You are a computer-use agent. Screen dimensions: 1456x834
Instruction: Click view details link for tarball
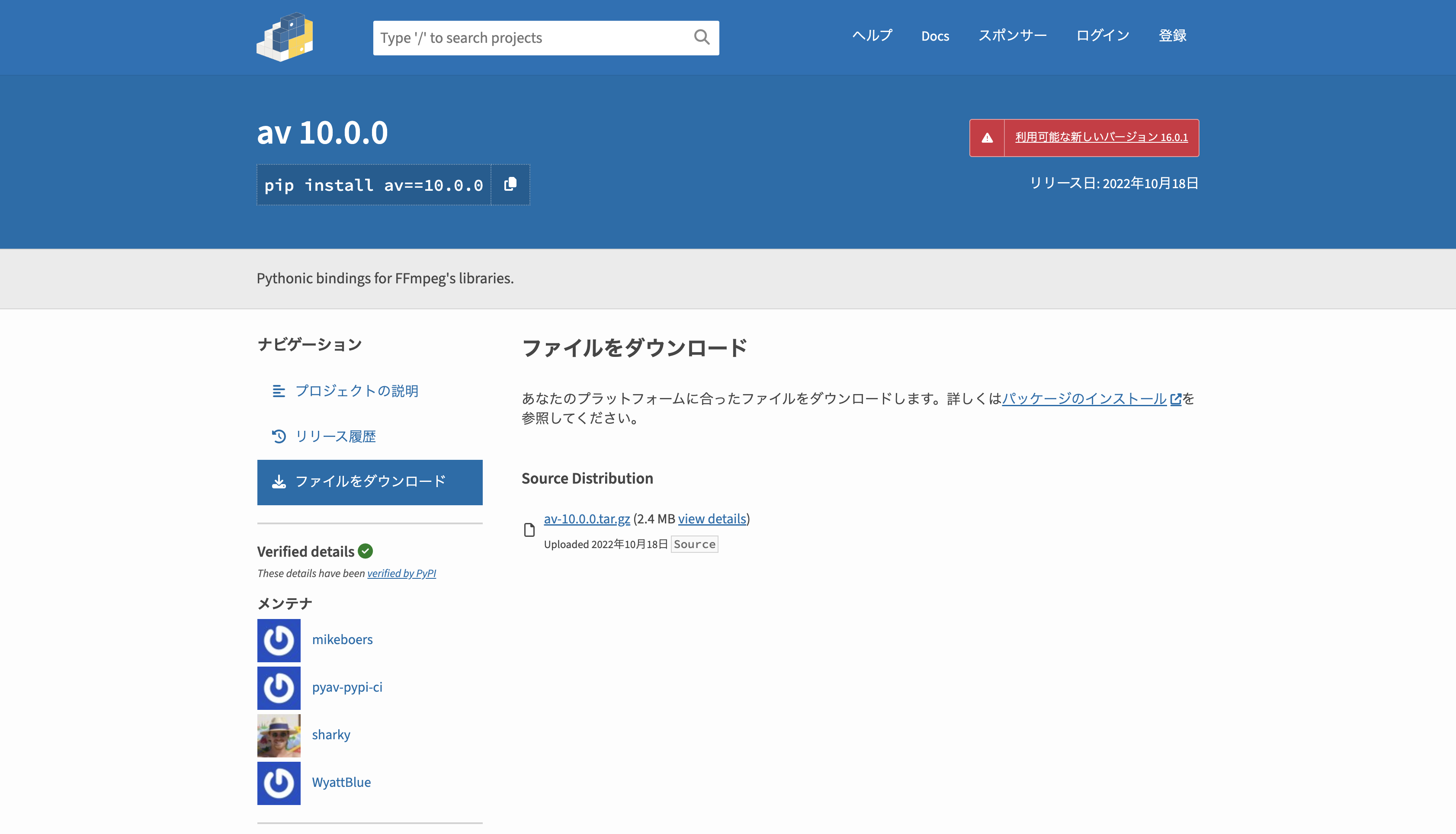point(712,519)
